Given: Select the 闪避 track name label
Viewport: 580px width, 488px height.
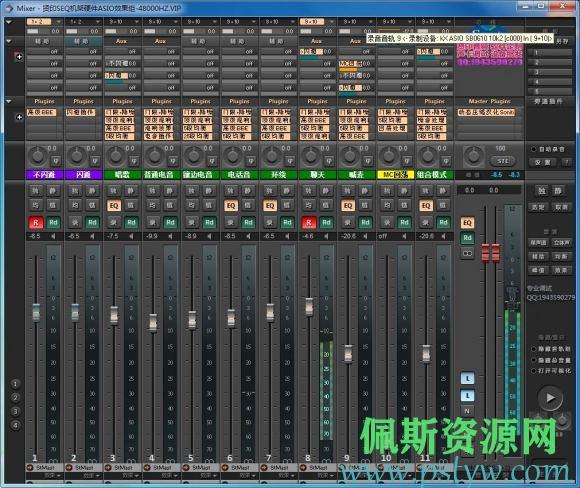Looking at the screenshot, I should click(x=83, y=175).
